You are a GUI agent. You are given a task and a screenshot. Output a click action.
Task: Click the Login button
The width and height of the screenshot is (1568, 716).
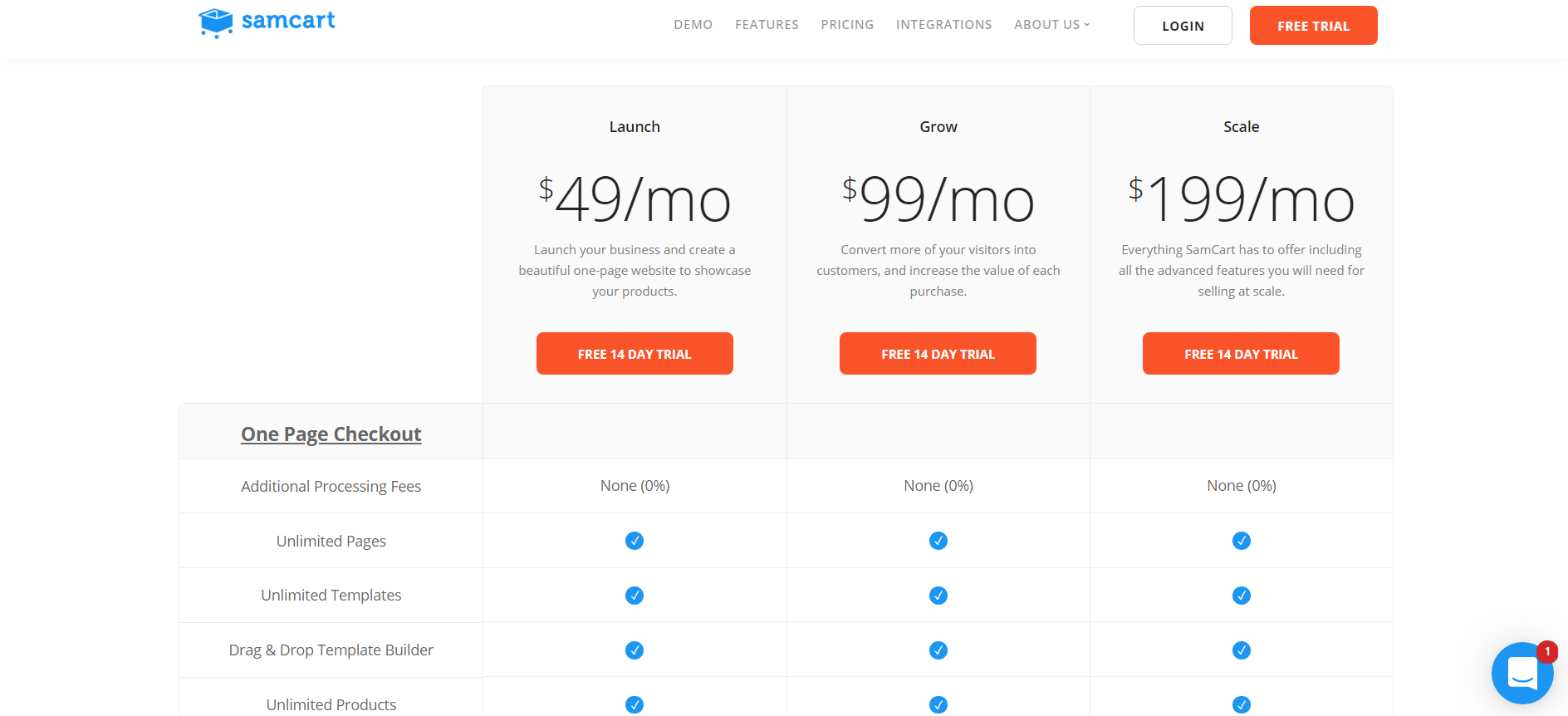click(x=1183, y=26)
